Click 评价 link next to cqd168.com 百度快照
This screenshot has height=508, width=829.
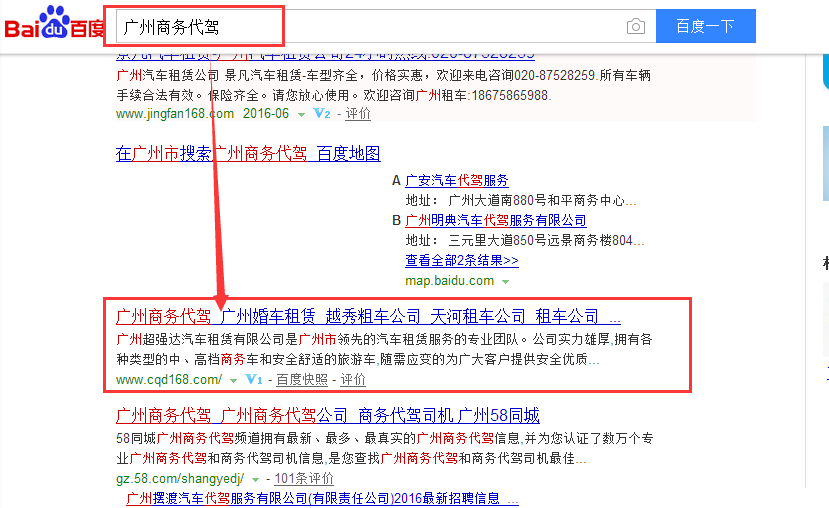pyautogui.click(x=353, y=380)
